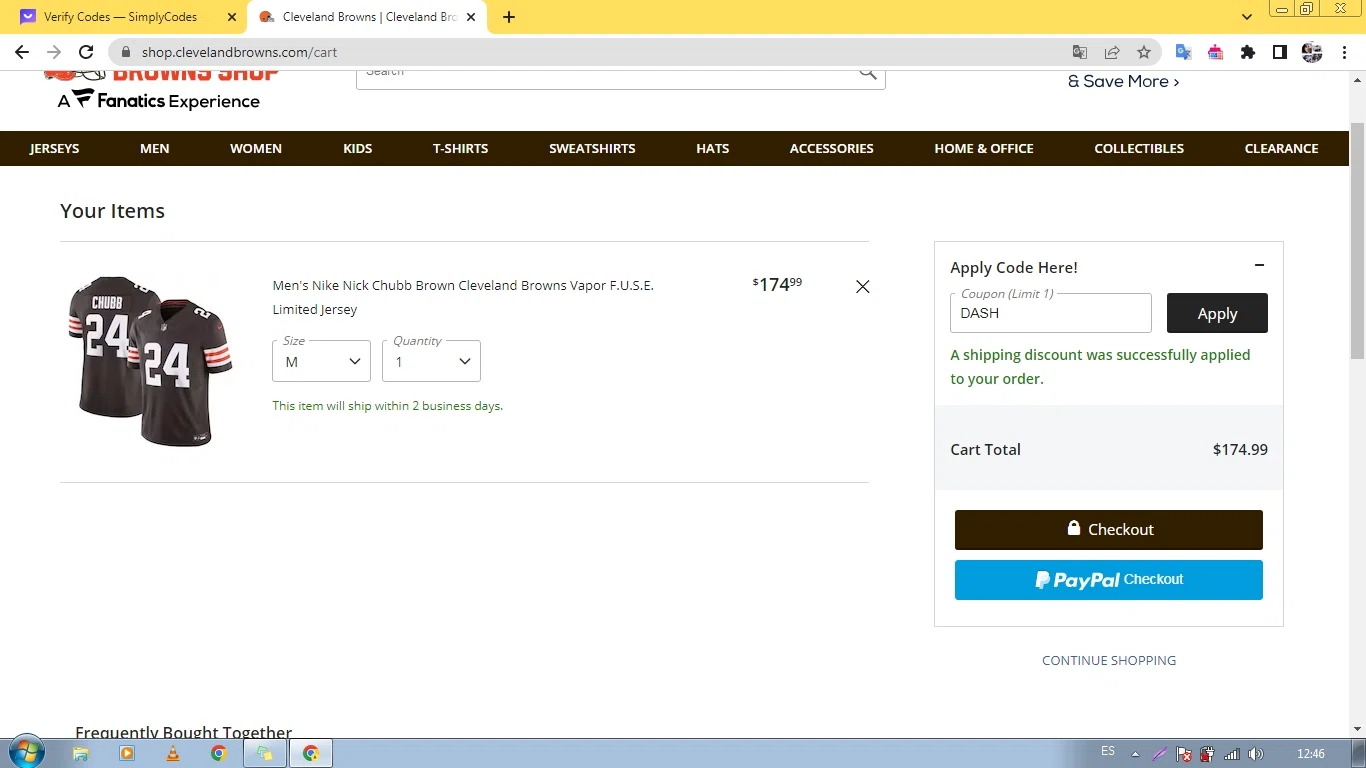This screenshot has height=768, width=1366.
Task: Open the media player taskbar icon
Action: [127, 754]
